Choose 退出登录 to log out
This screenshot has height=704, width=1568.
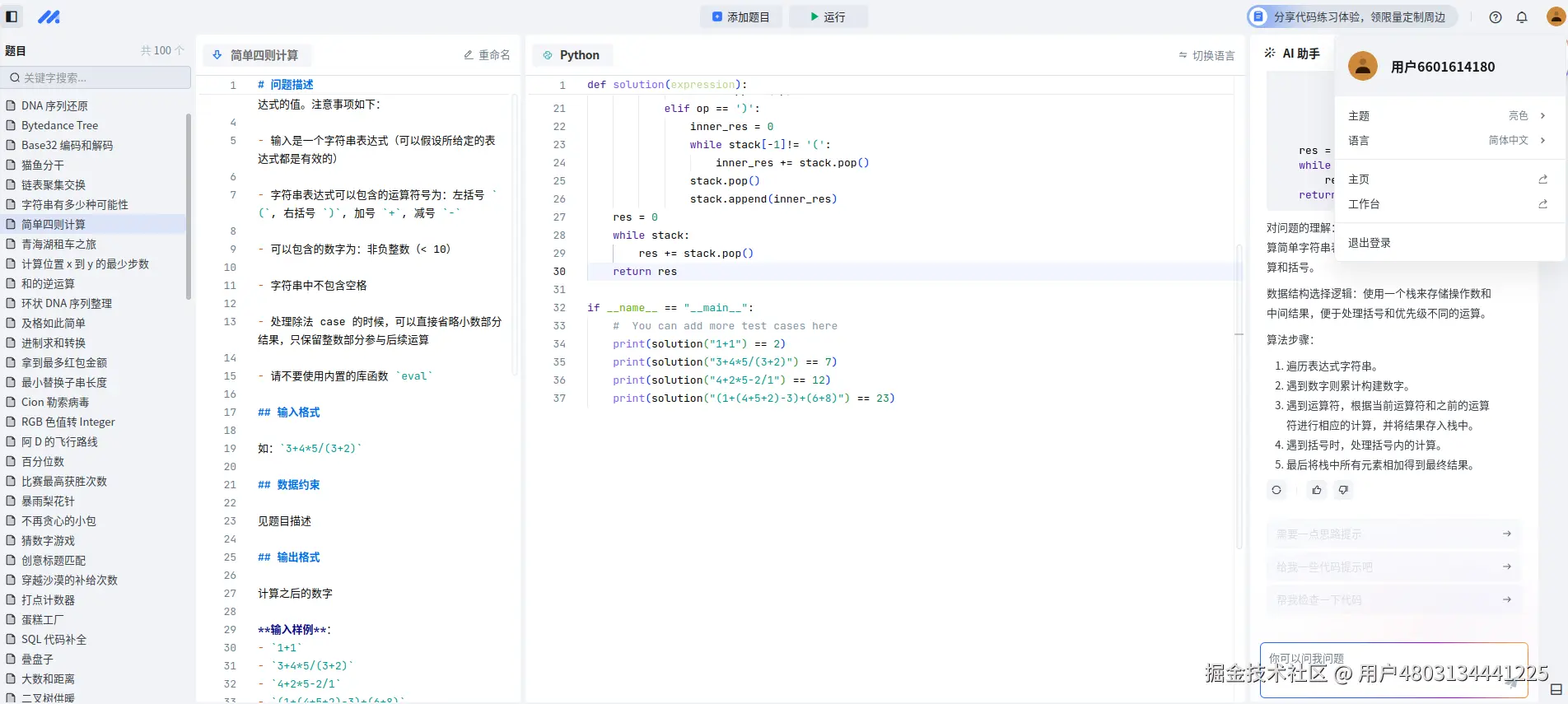click(1449, 243)
